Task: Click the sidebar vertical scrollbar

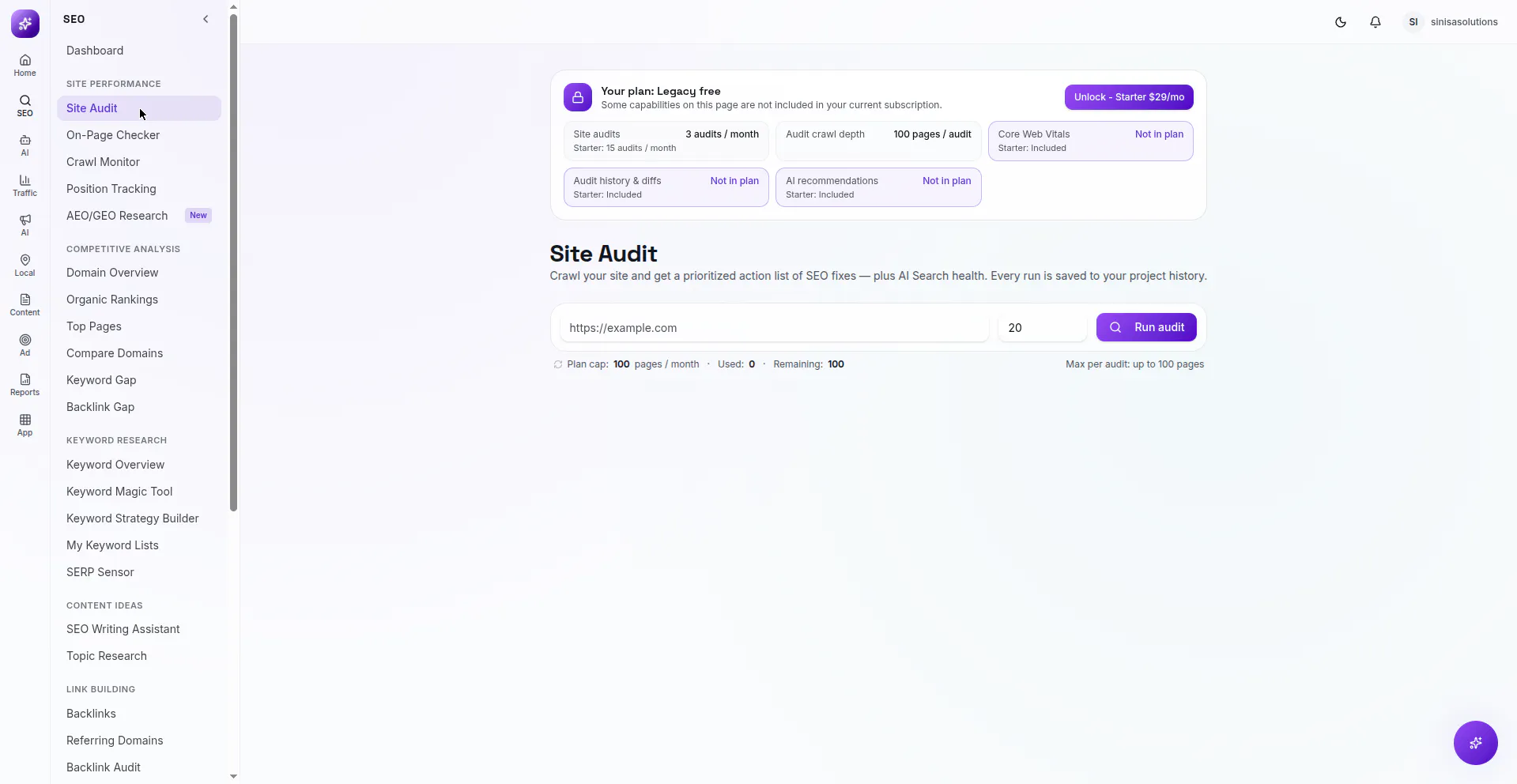Action: [x=233, y=262]
